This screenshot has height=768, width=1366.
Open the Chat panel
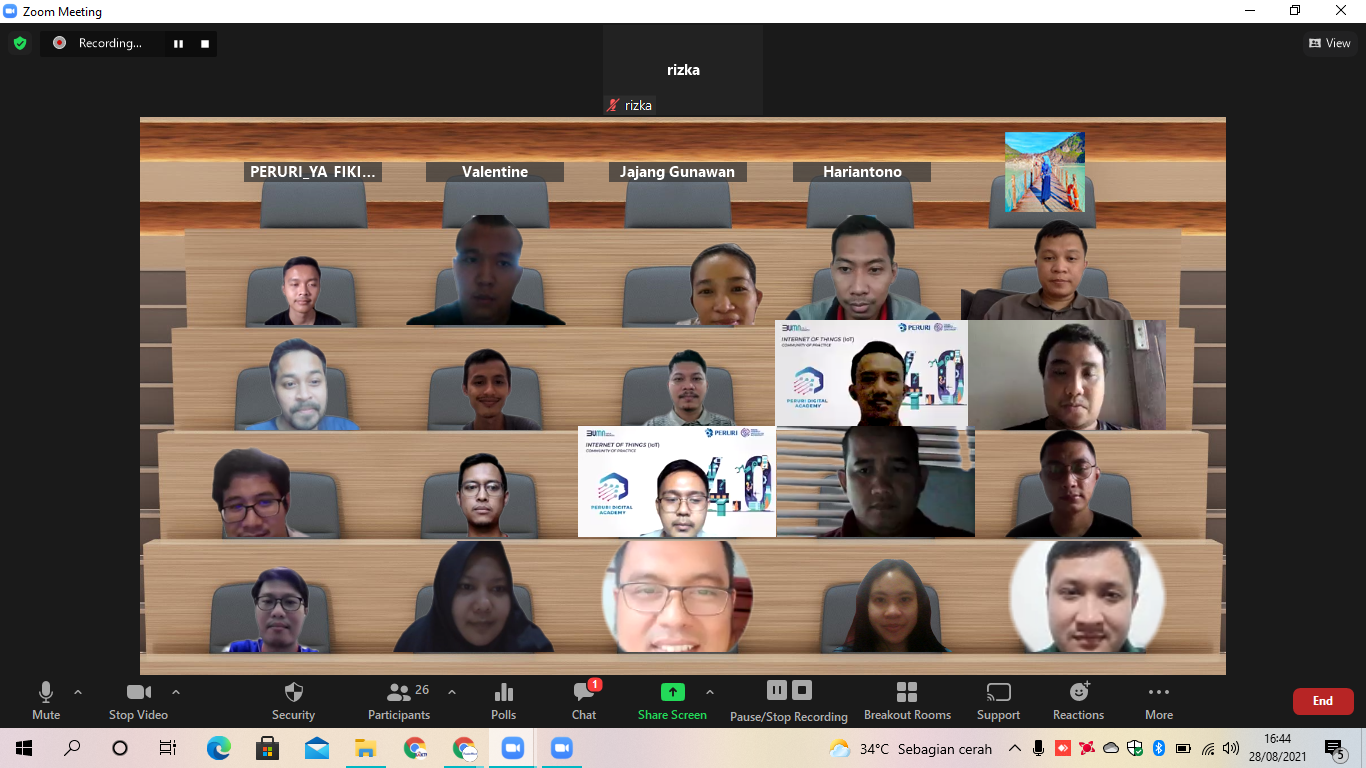click(584, 701)
